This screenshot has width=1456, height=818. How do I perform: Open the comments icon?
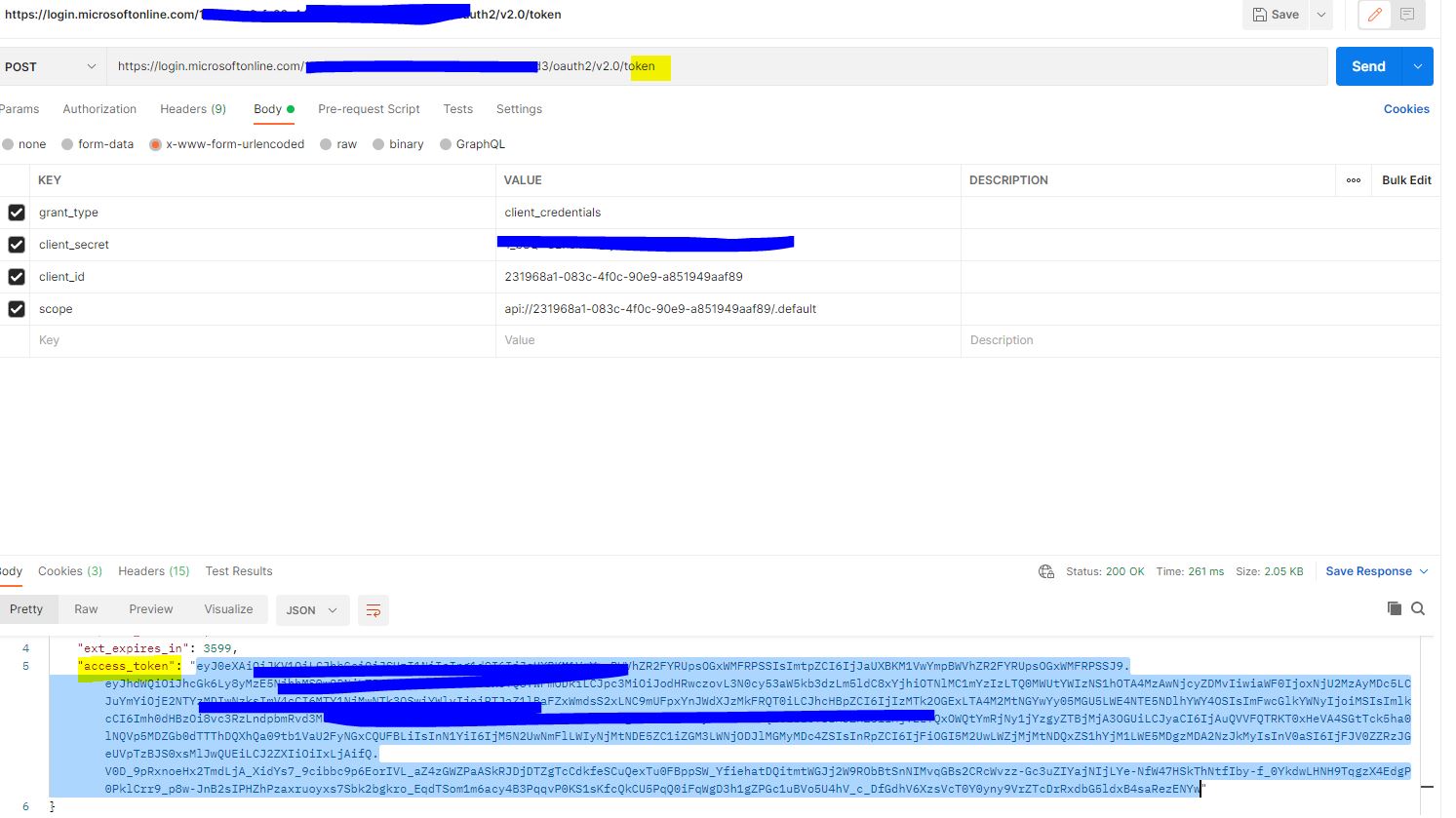(x=1407, y=15)
